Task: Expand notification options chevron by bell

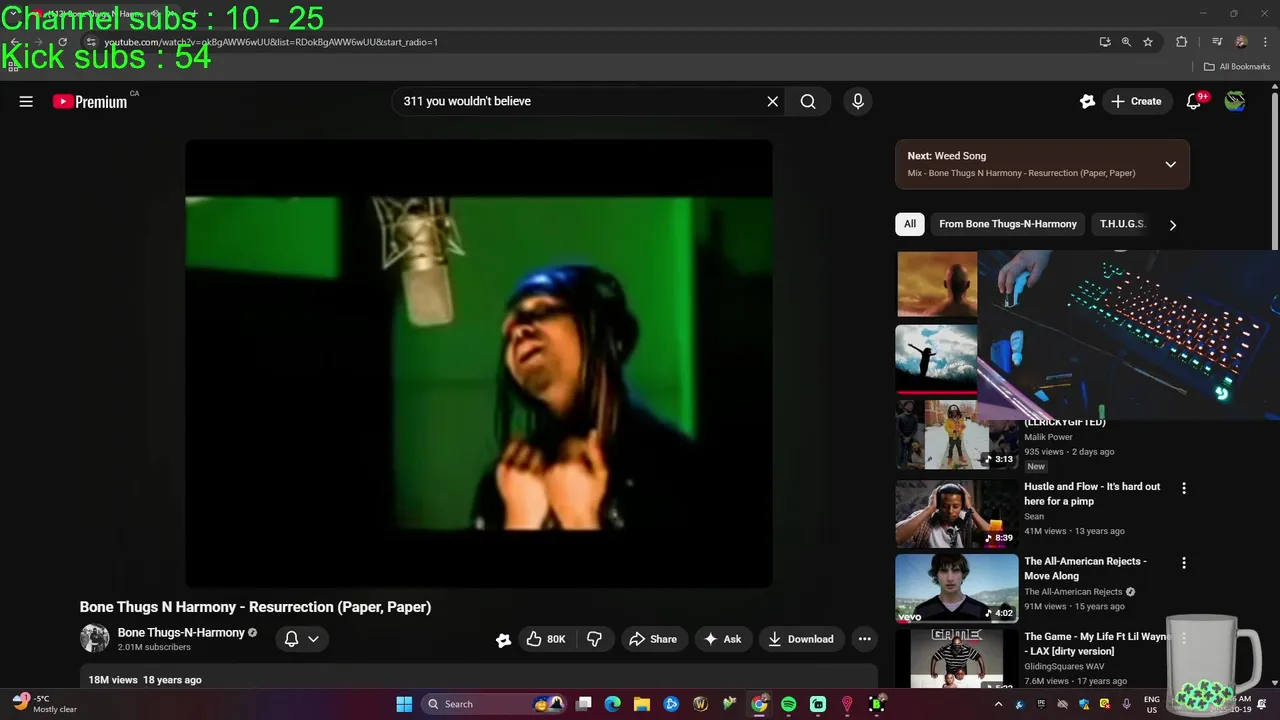Action: click(313, 639)
